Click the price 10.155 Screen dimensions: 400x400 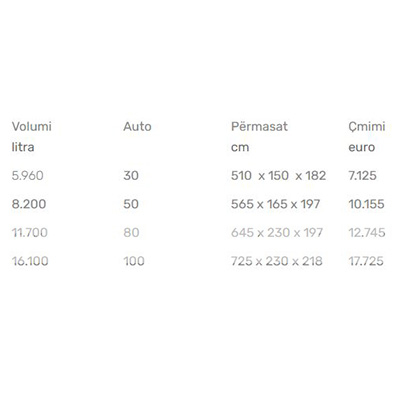366,204
